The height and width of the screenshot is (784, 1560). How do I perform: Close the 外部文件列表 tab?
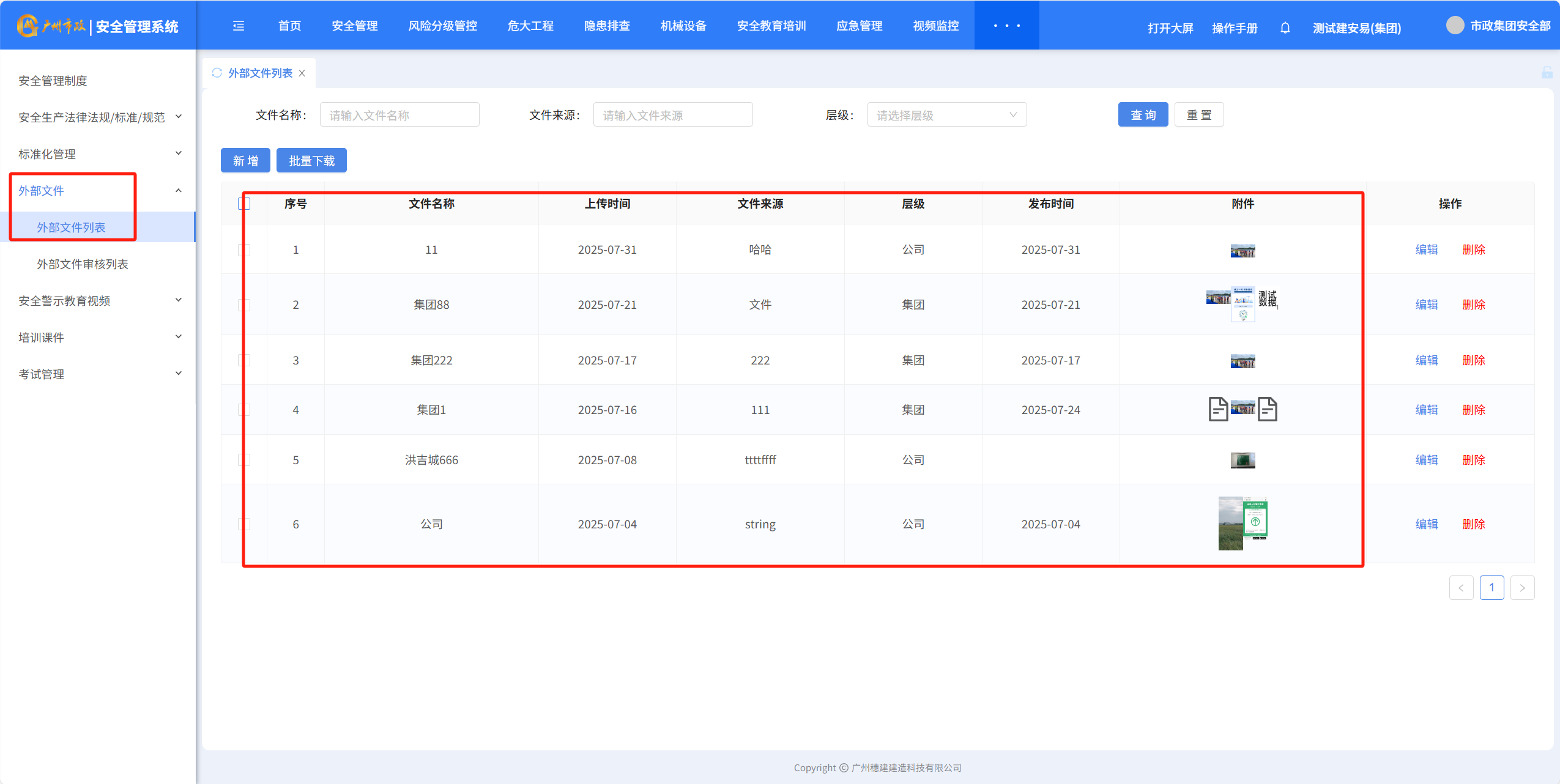(302, 73)
